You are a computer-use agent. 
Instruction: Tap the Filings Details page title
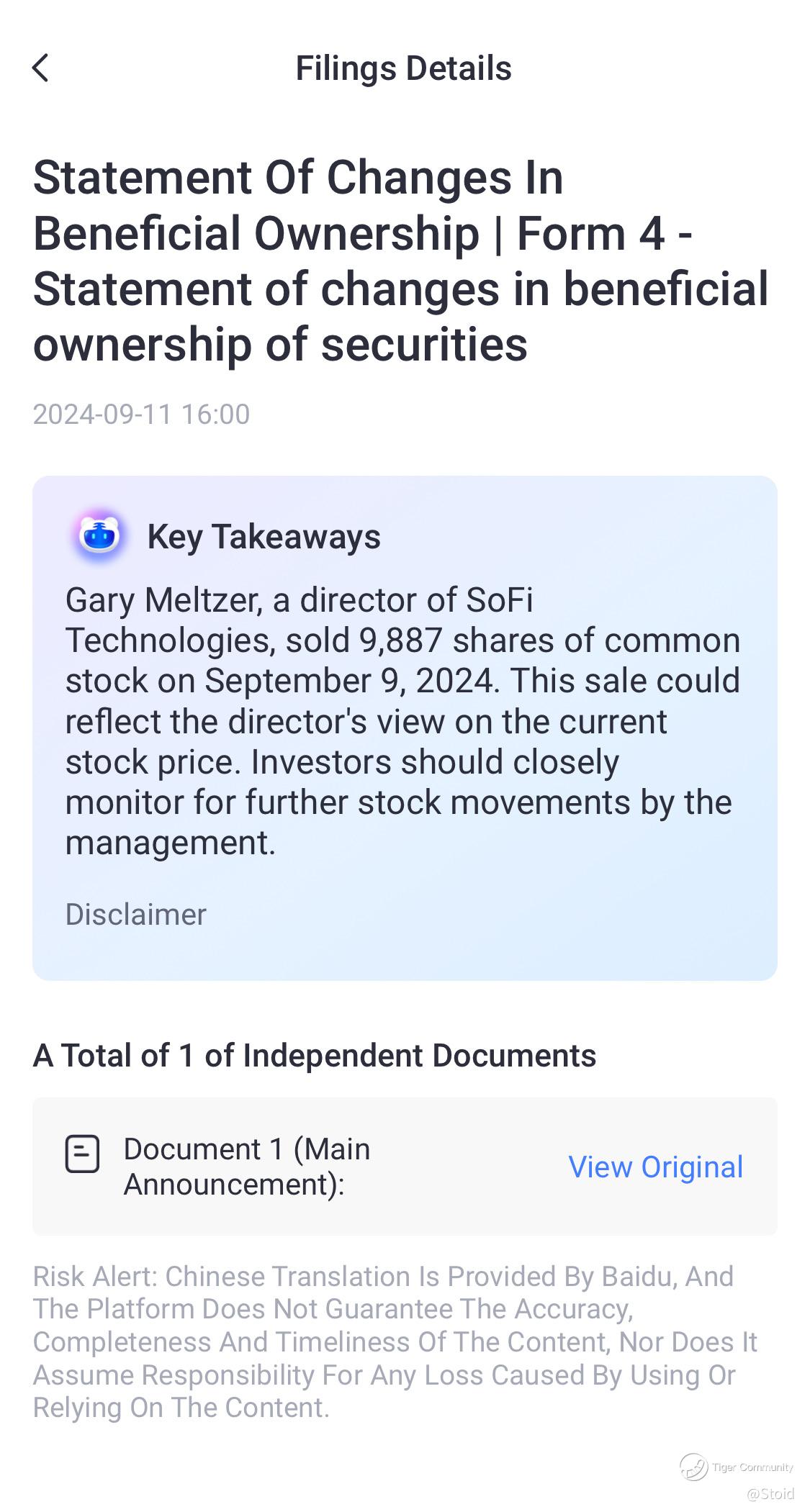click(x=403, y=68)
